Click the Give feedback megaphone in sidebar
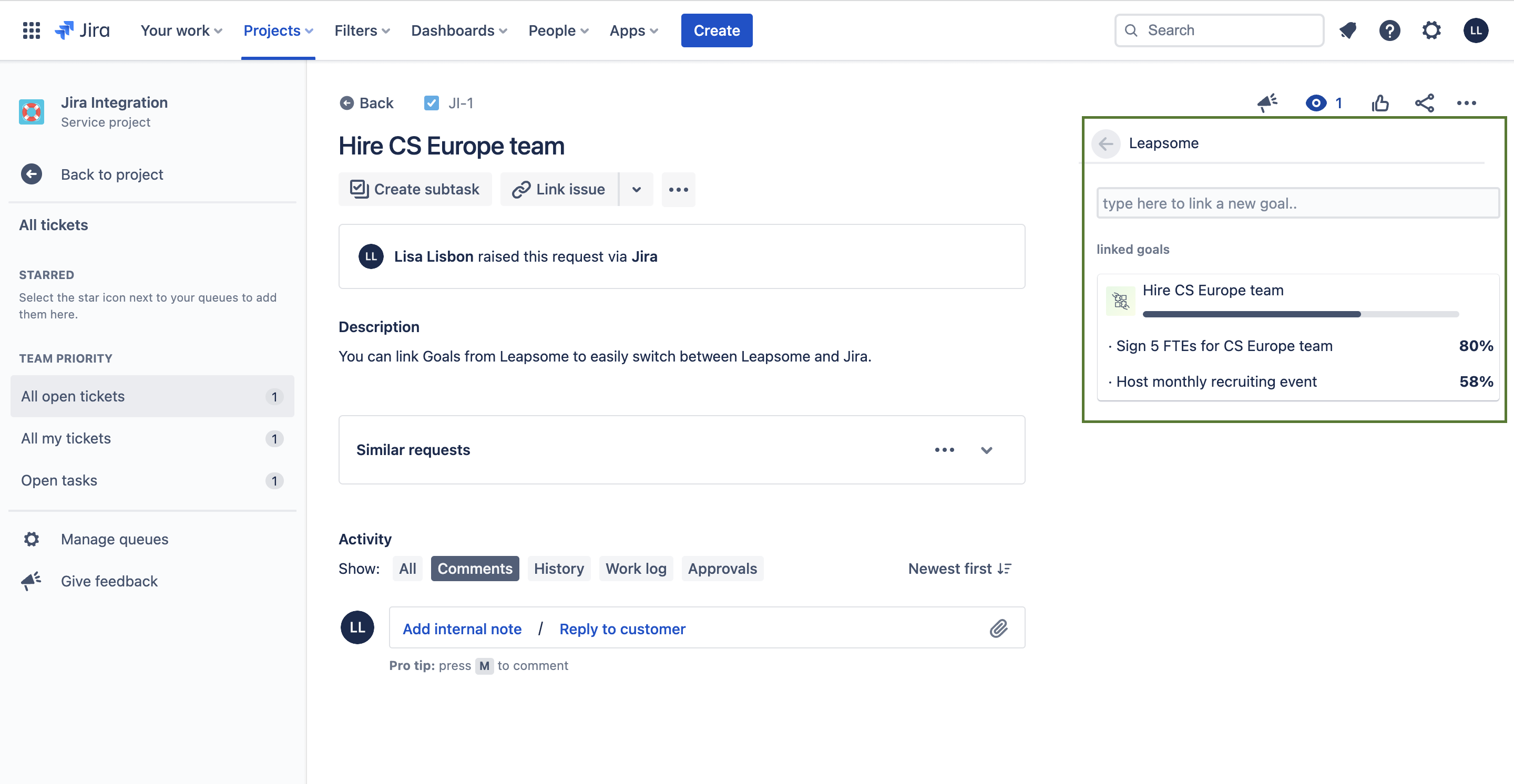1514x784 pixels. click(32, 581)
